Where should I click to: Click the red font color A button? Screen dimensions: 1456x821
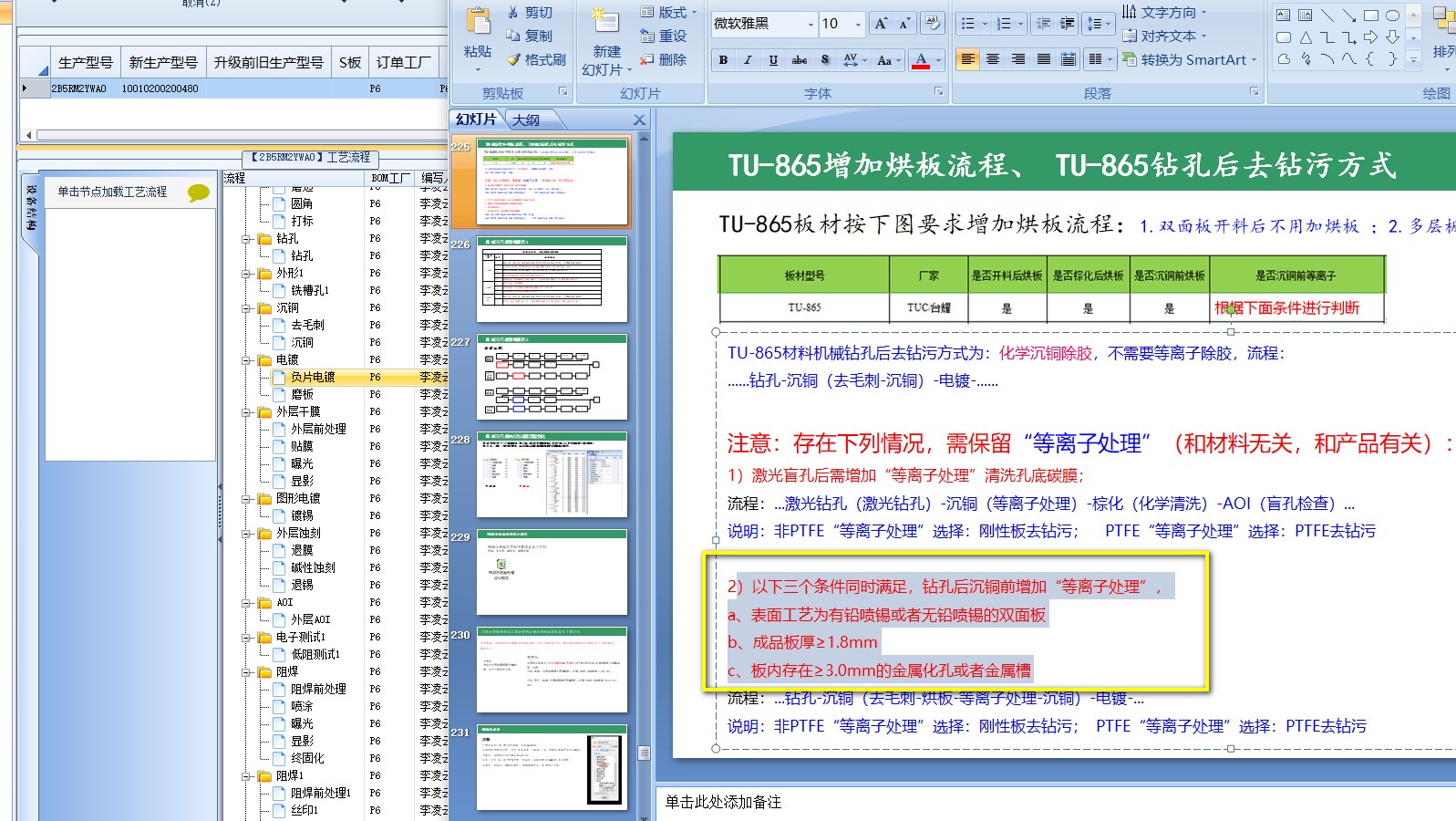(x=921, y=60)
